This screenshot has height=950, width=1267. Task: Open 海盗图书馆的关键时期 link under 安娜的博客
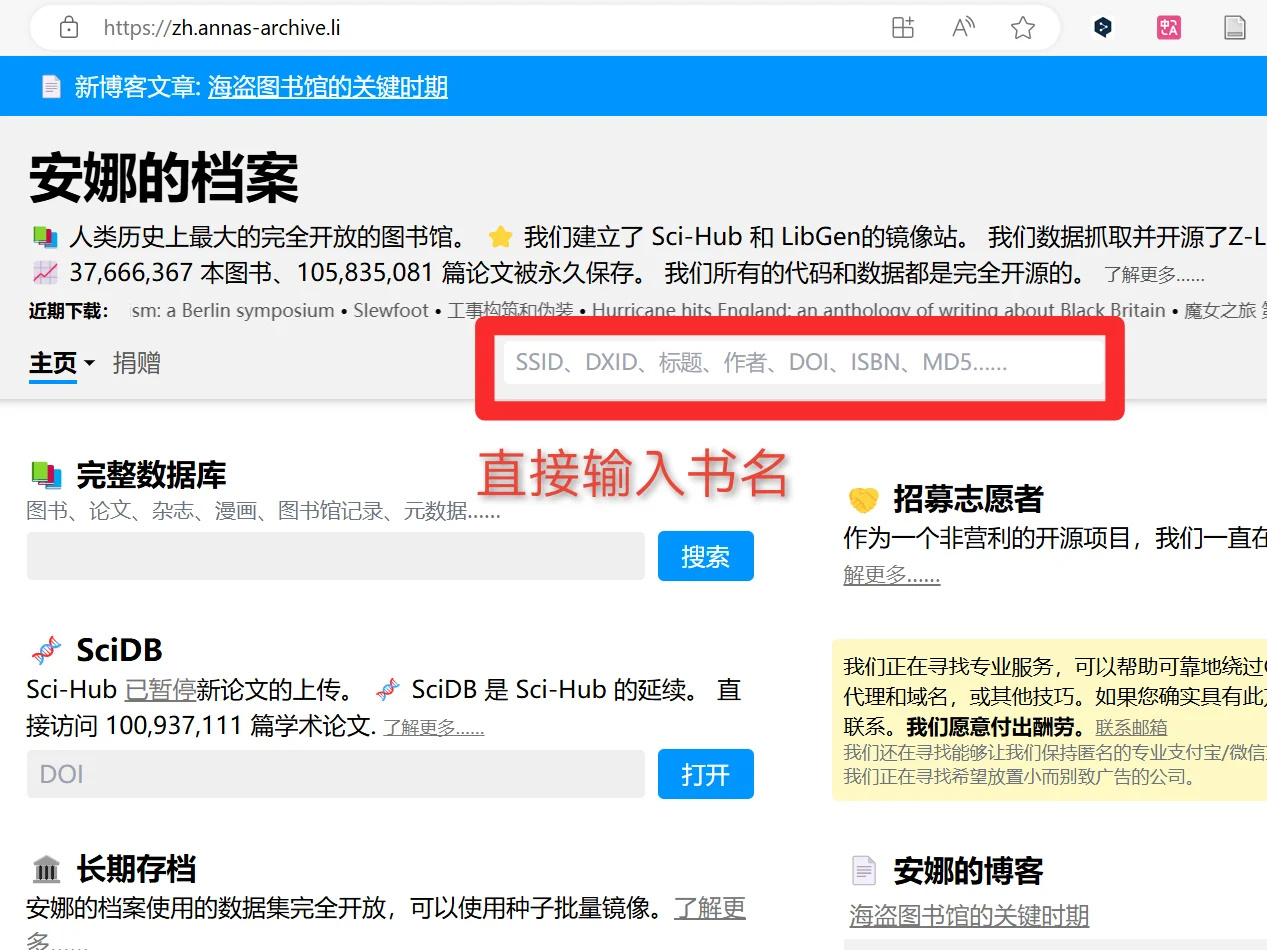point(969,915)
